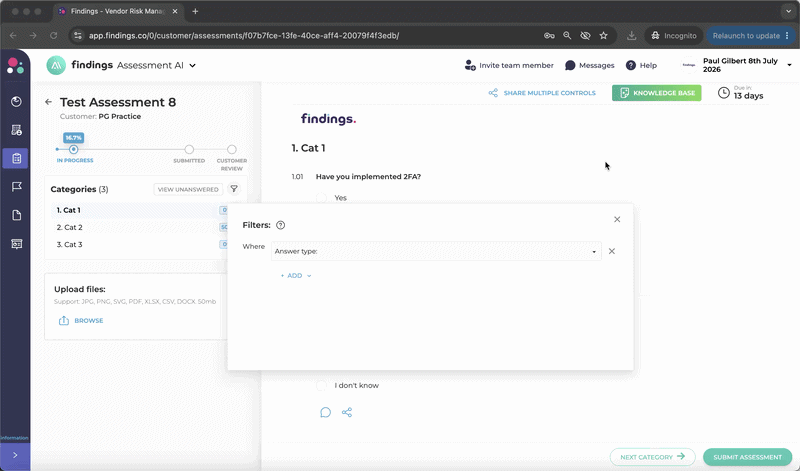800x471 pixels.
Task: Click the share icon under the question
Action: coord(347,412)
